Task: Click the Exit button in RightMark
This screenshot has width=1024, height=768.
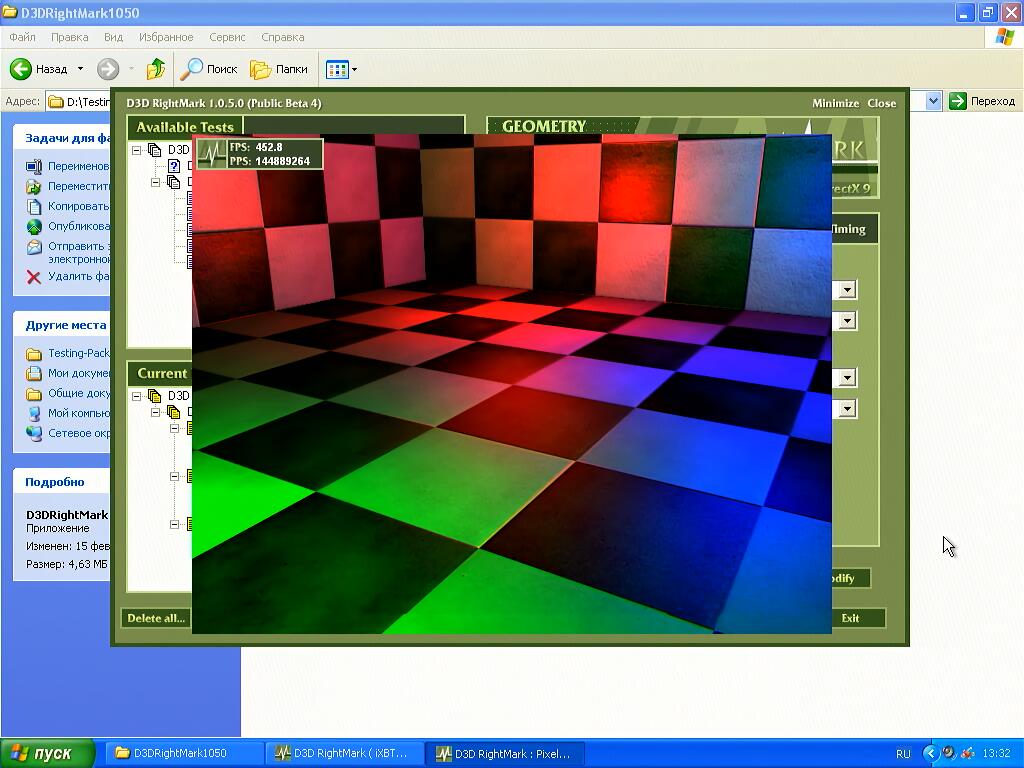Action: point(850,618)
